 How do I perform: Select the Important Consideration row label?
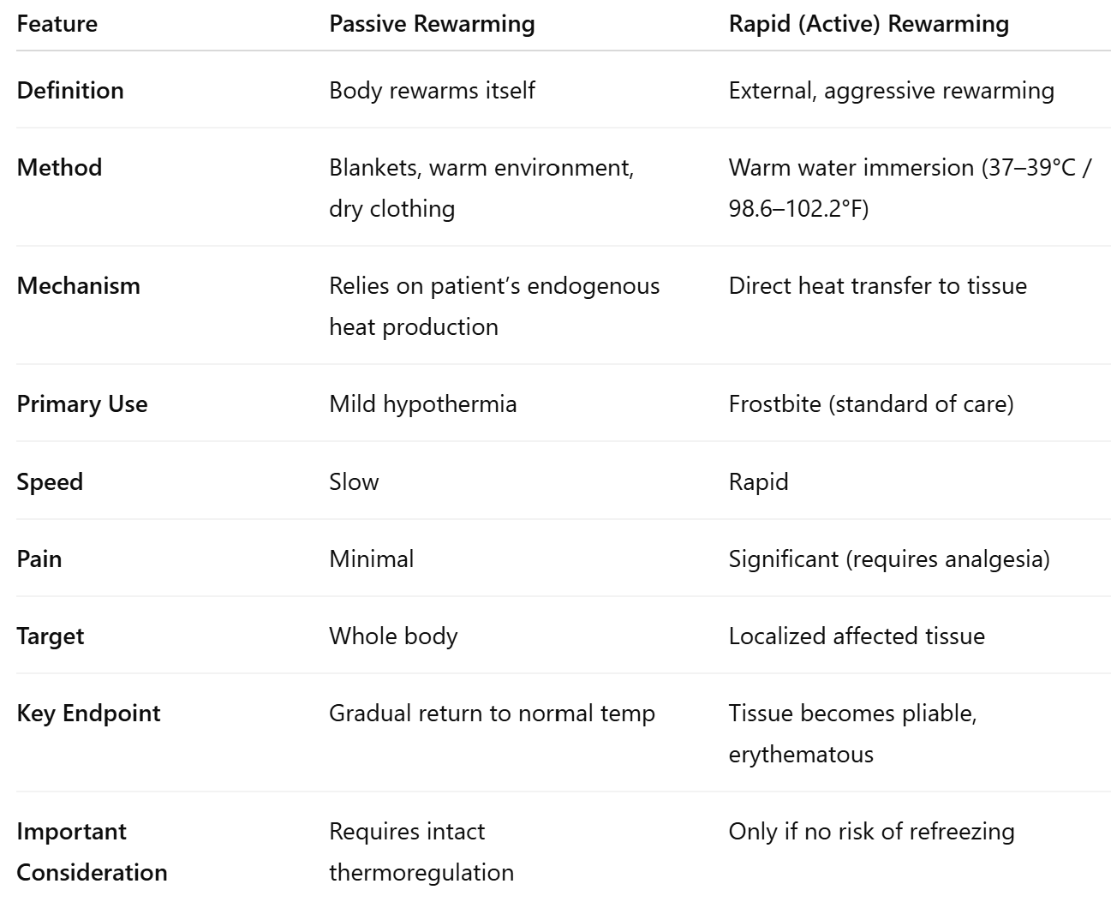92,852
